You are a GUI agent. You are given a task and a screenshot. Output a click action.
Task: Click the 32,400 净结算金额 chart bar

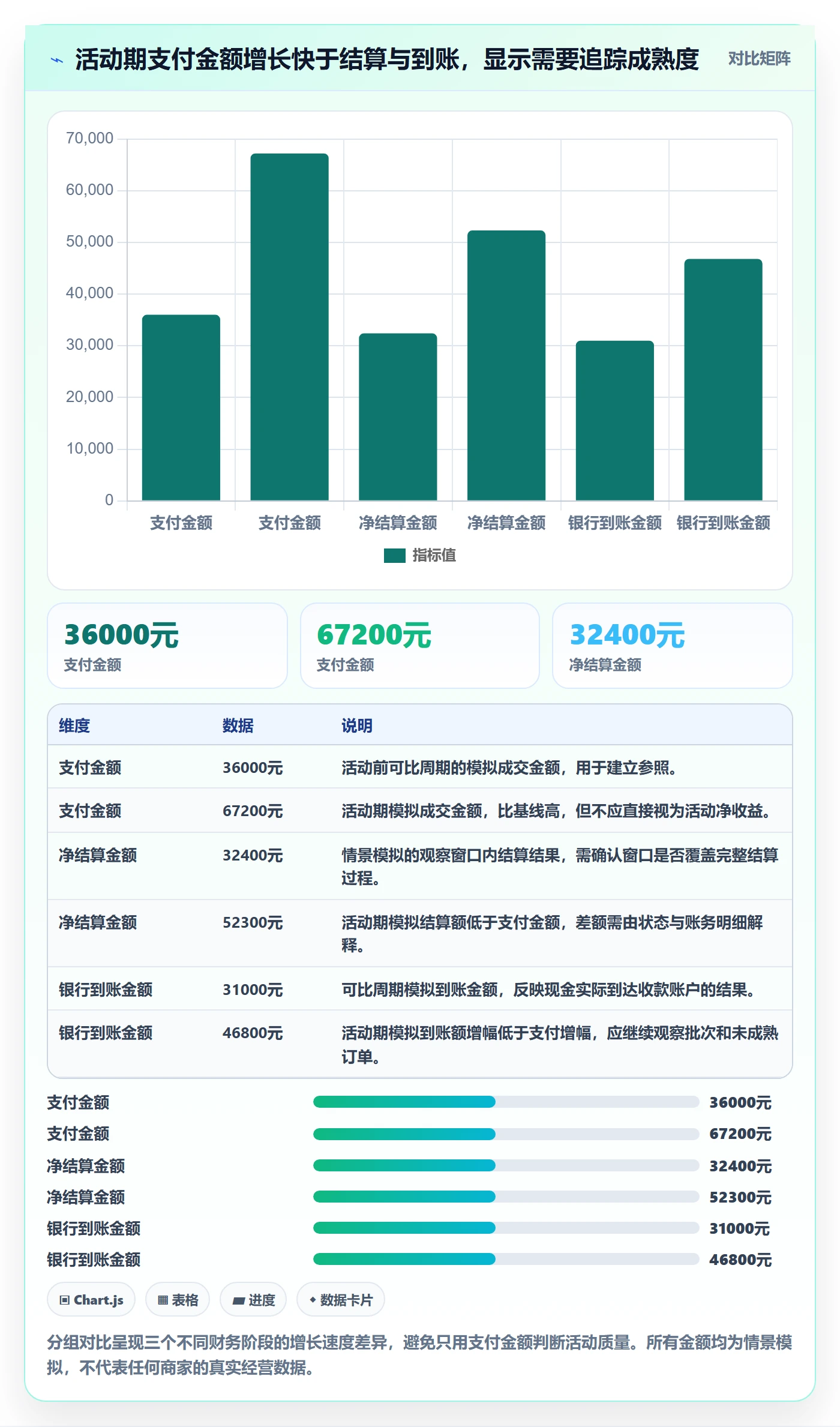point(398,417)
